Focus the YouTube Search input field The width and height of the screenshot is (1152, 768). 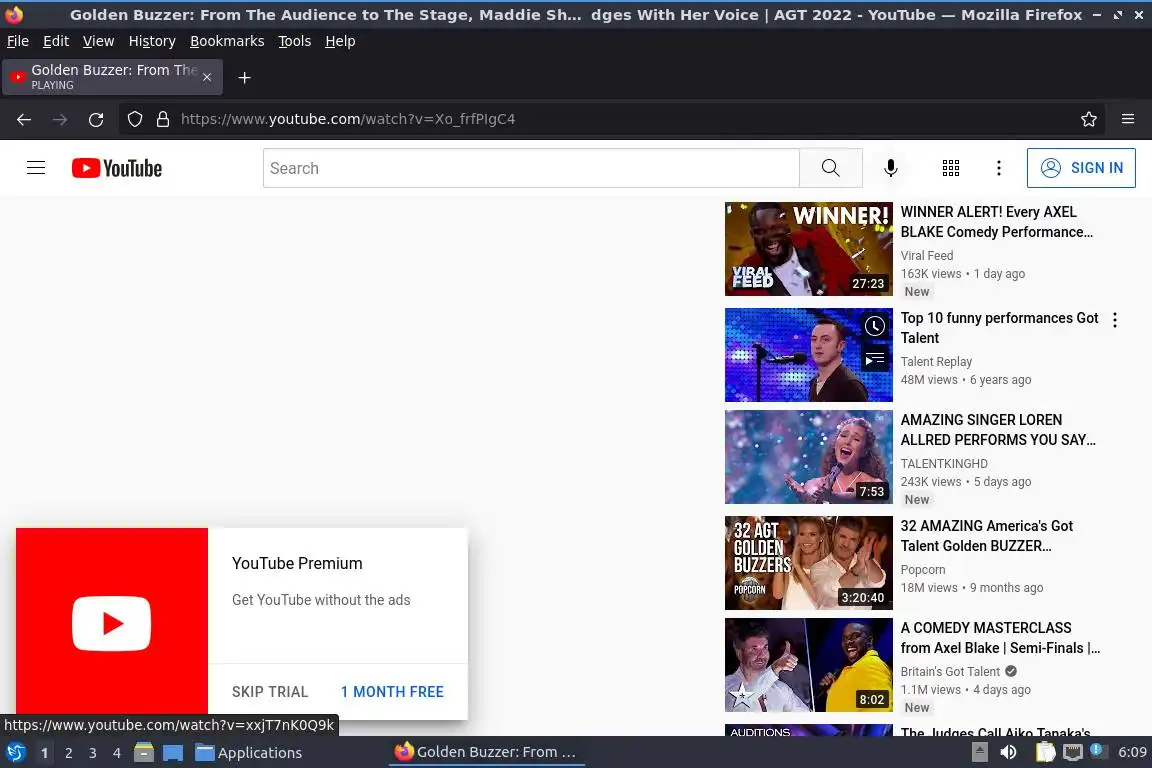pyautogui.click(x=531, y=168)
